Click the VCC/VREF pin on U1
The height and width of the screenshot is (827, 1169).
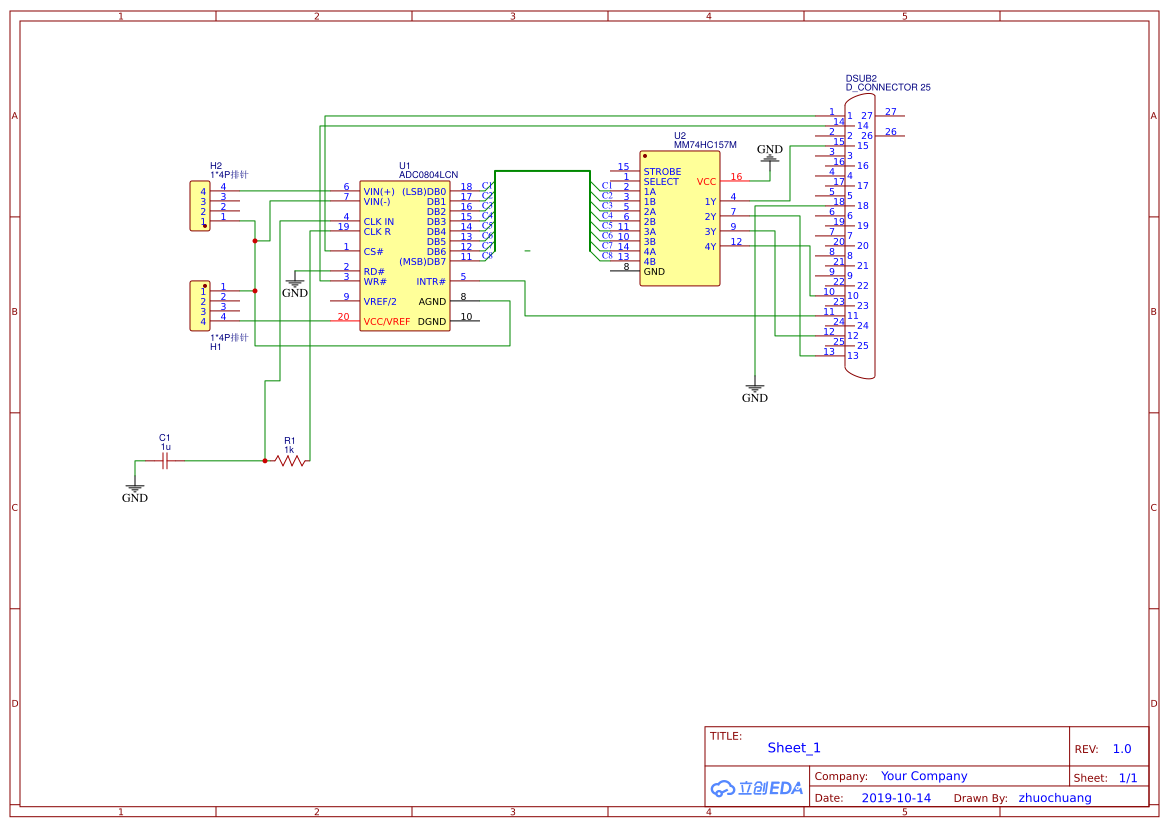tap(386, 322)
